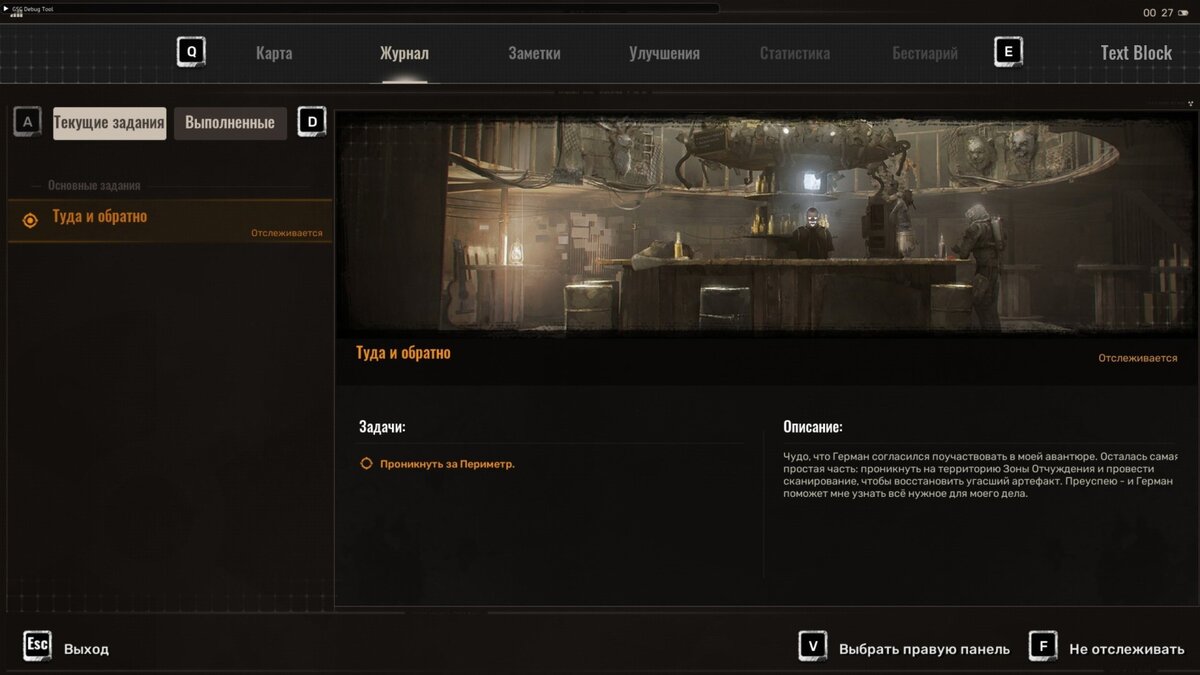Click the Q key icon for previous tab
Viewport: 1200px width, 675px height.
click(x=191, y=52)
